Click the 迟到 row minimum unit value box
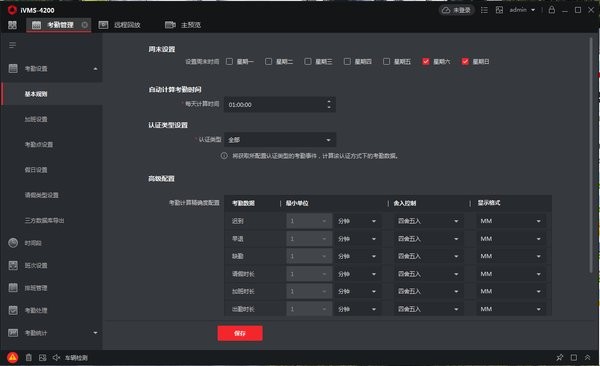Viewport: 600px width, 366px height. tap(309, 221)
